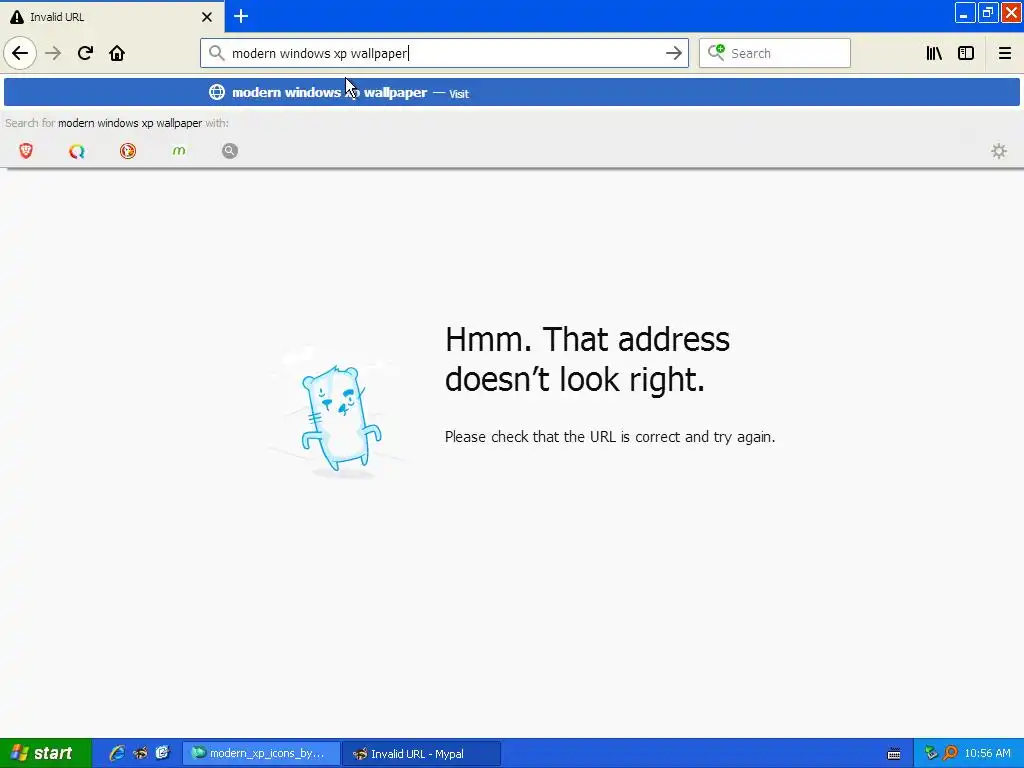The image size is (1024, 768).
Task: Click the magnifier icon in the address bar
Action: [x=216, y=53]
